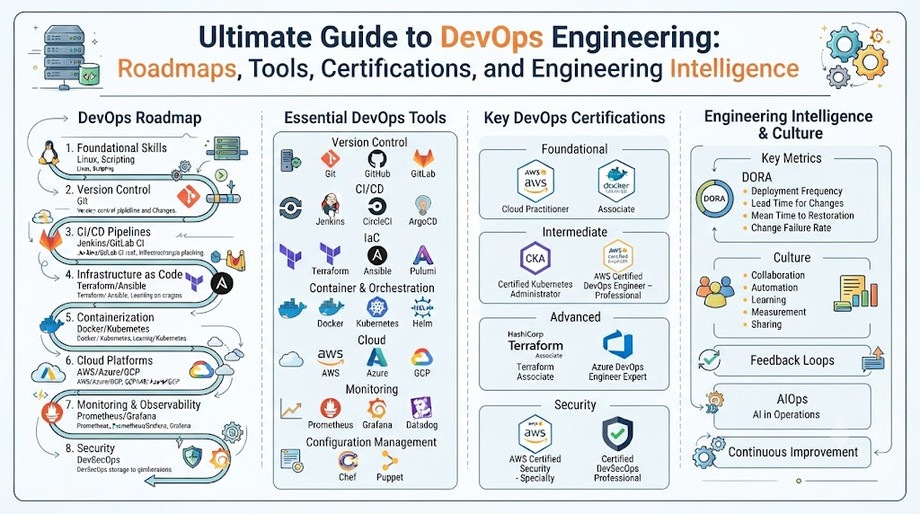Viewport: 920px width, 514px height.
Task: Select the Key DevOps Certifications heading
Action: click(x=574, y=117)
